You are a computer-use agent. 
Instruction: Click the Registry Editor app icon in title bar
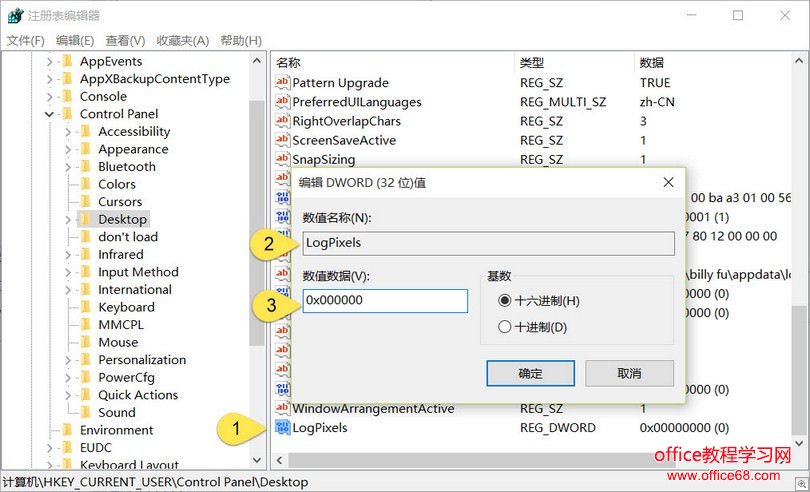click(15, 16)
